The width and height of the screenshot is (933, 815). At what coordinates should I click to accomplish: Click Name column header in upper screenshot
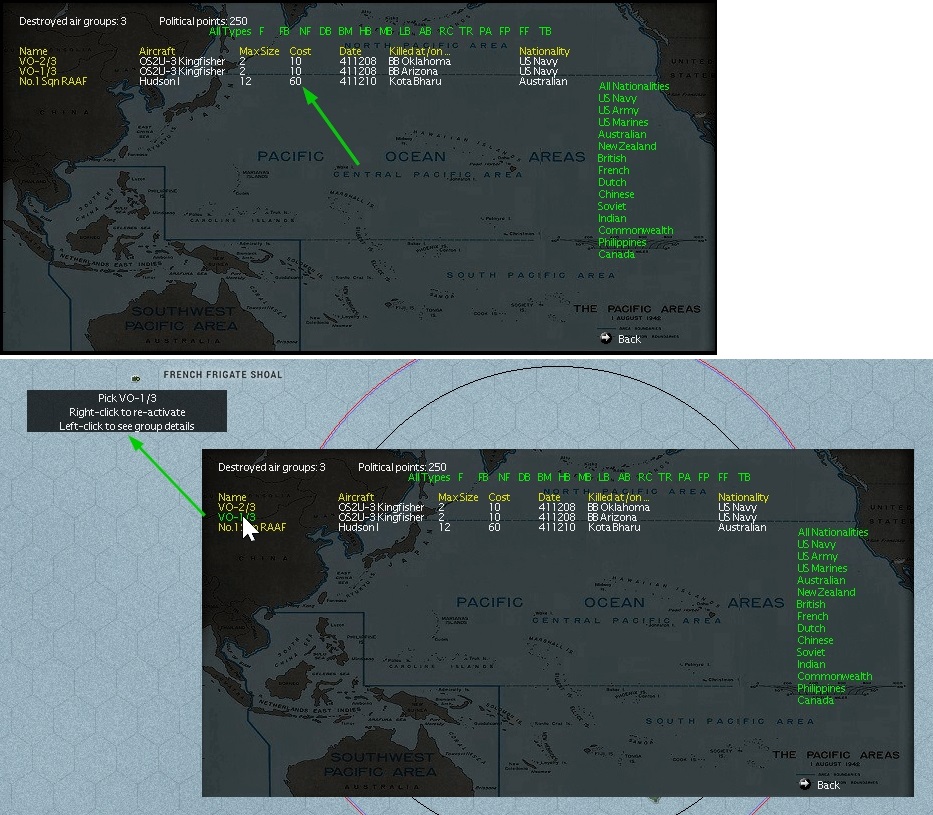[33, 51]
